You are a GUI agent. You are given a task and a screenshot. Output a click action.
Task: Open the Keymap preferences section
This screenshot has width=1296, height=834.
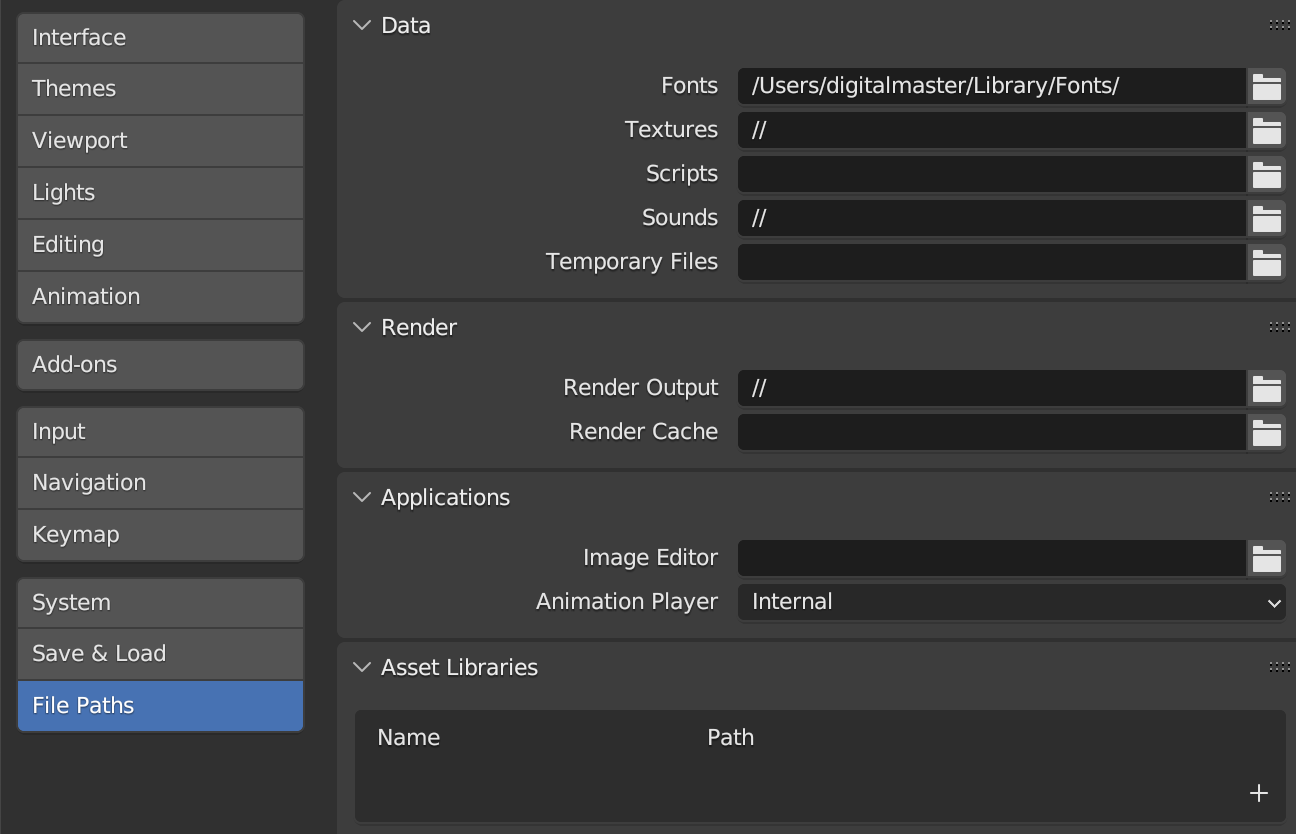click(x=160, y=534)
